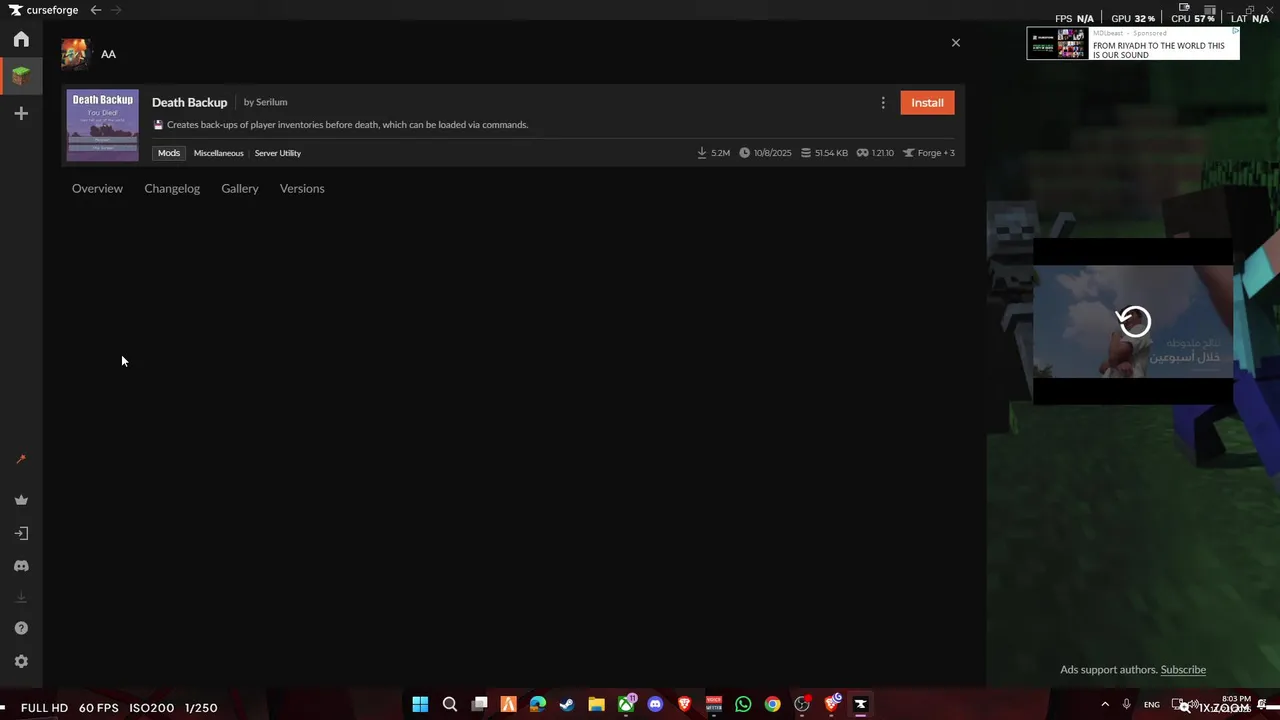Open Windows taskbar search
Screen dimensions: 1280x720
click(x=450, y=704)
